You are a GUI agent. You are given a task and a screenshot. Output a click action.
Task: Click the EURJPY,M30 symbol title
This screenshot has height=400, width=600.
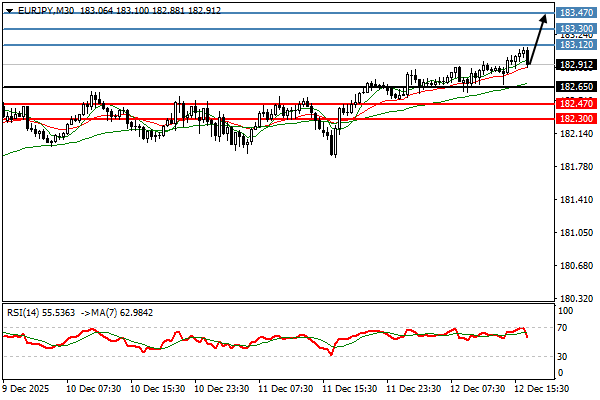coord(42,10)
